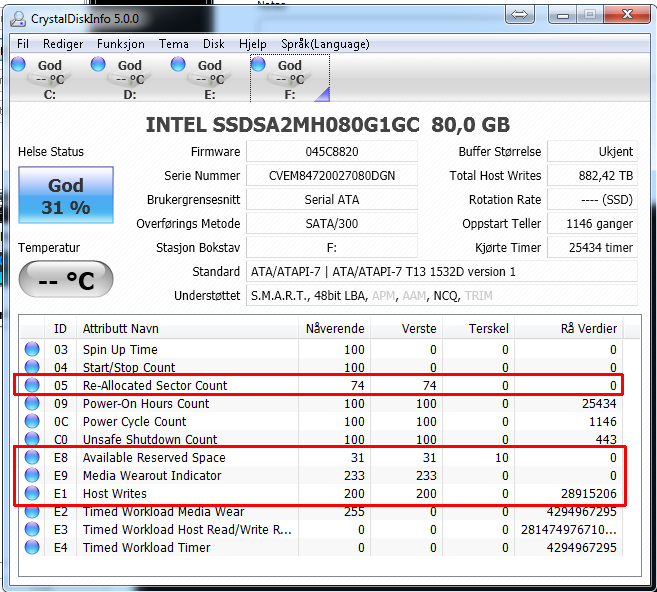Select the blue status orb for disk C:
Image resolution: width=657 pixels, height=592 pixels.
(18, 64)
